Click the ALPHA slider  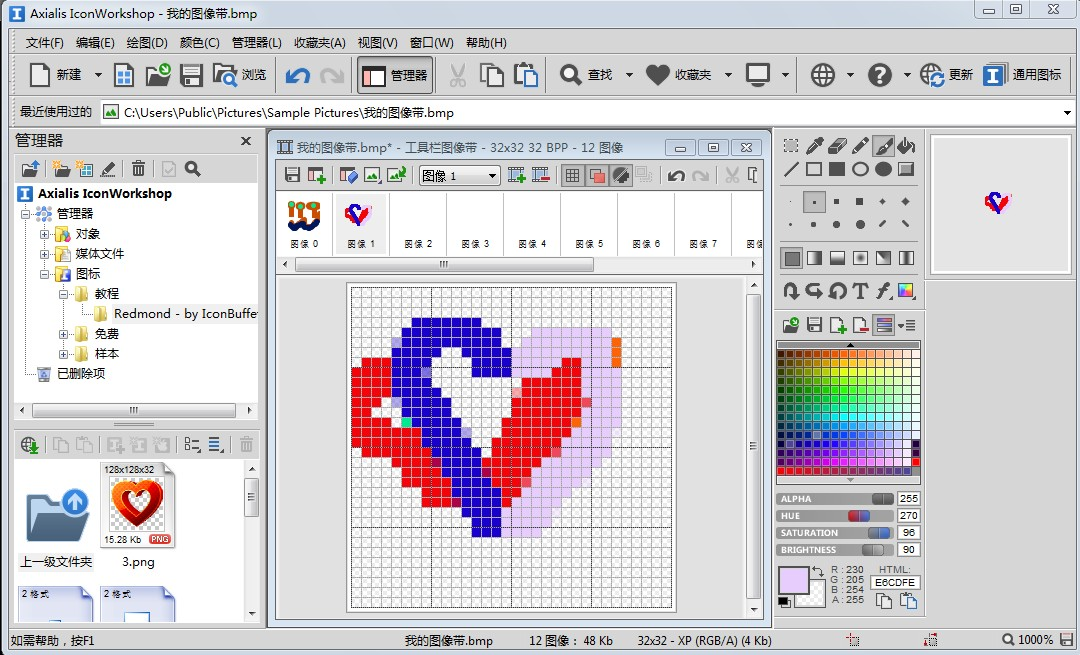[x=836, y=499]
